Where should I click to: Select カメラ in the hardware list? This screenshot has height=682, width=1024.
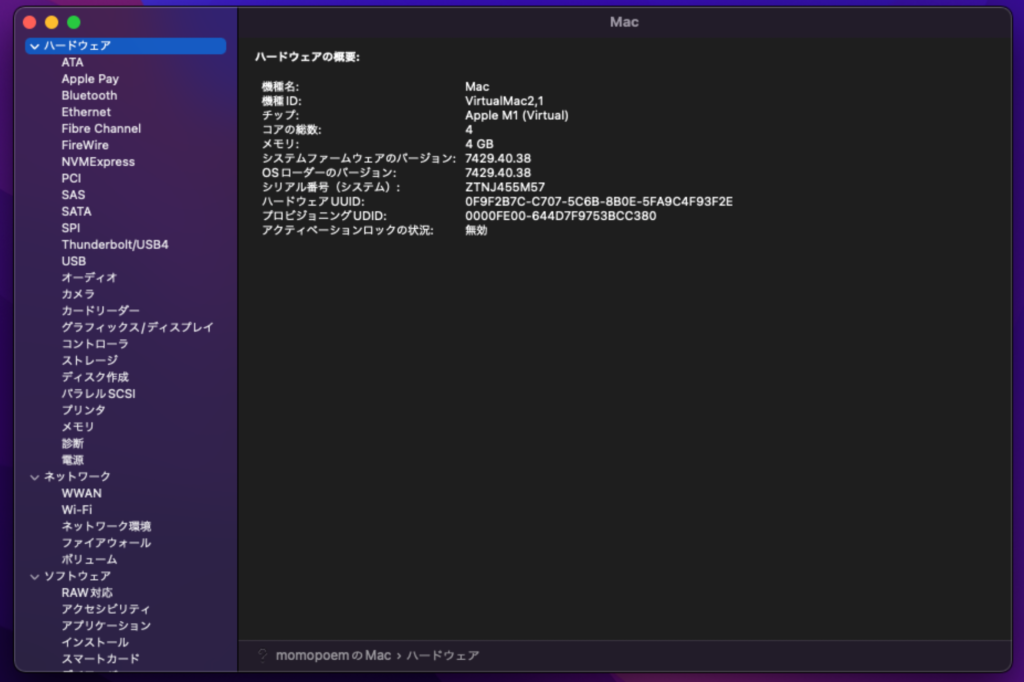[78, 294]
